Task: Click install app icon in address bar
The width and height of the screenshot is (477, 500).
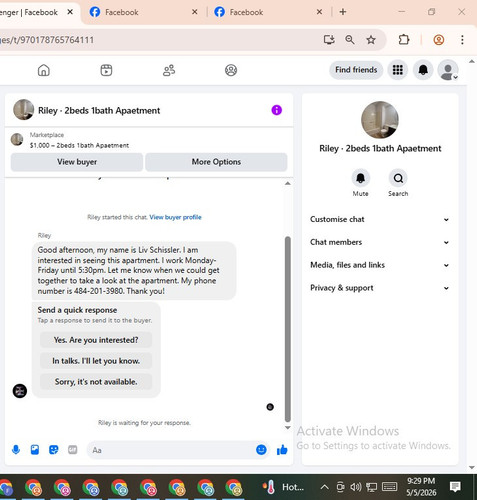Action: [329, 40]
